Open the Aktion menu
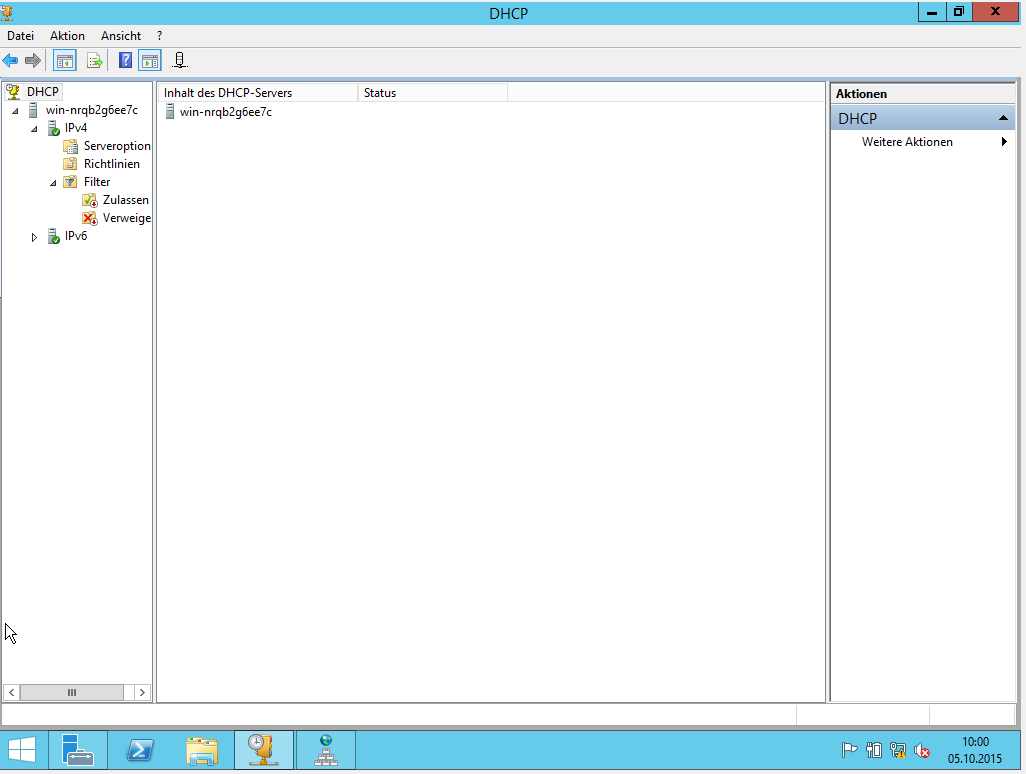This screenshot has width=1026, height=774. [67, 36]
